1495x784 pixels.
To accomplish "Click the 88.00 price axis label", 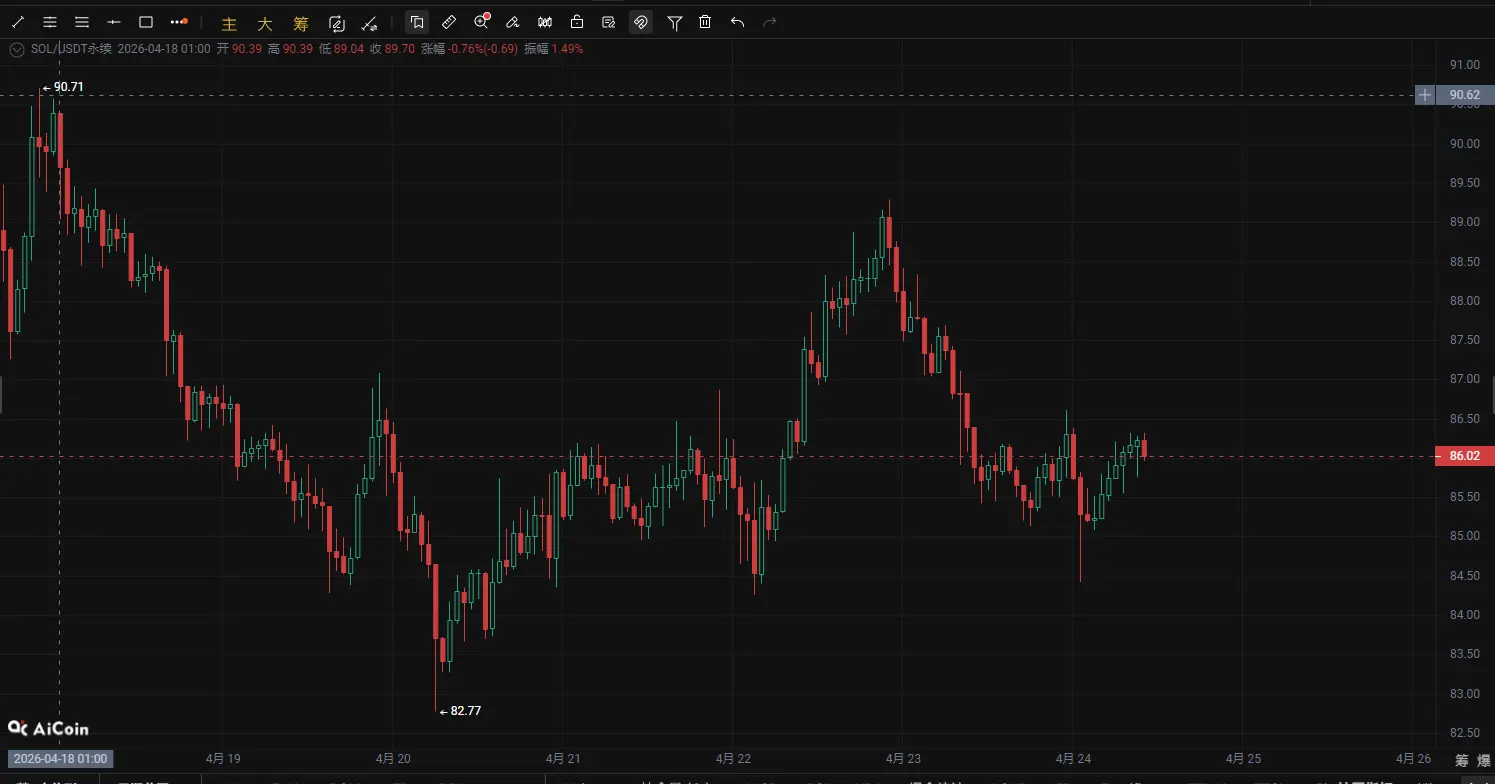I will (x=1464, y=301).
